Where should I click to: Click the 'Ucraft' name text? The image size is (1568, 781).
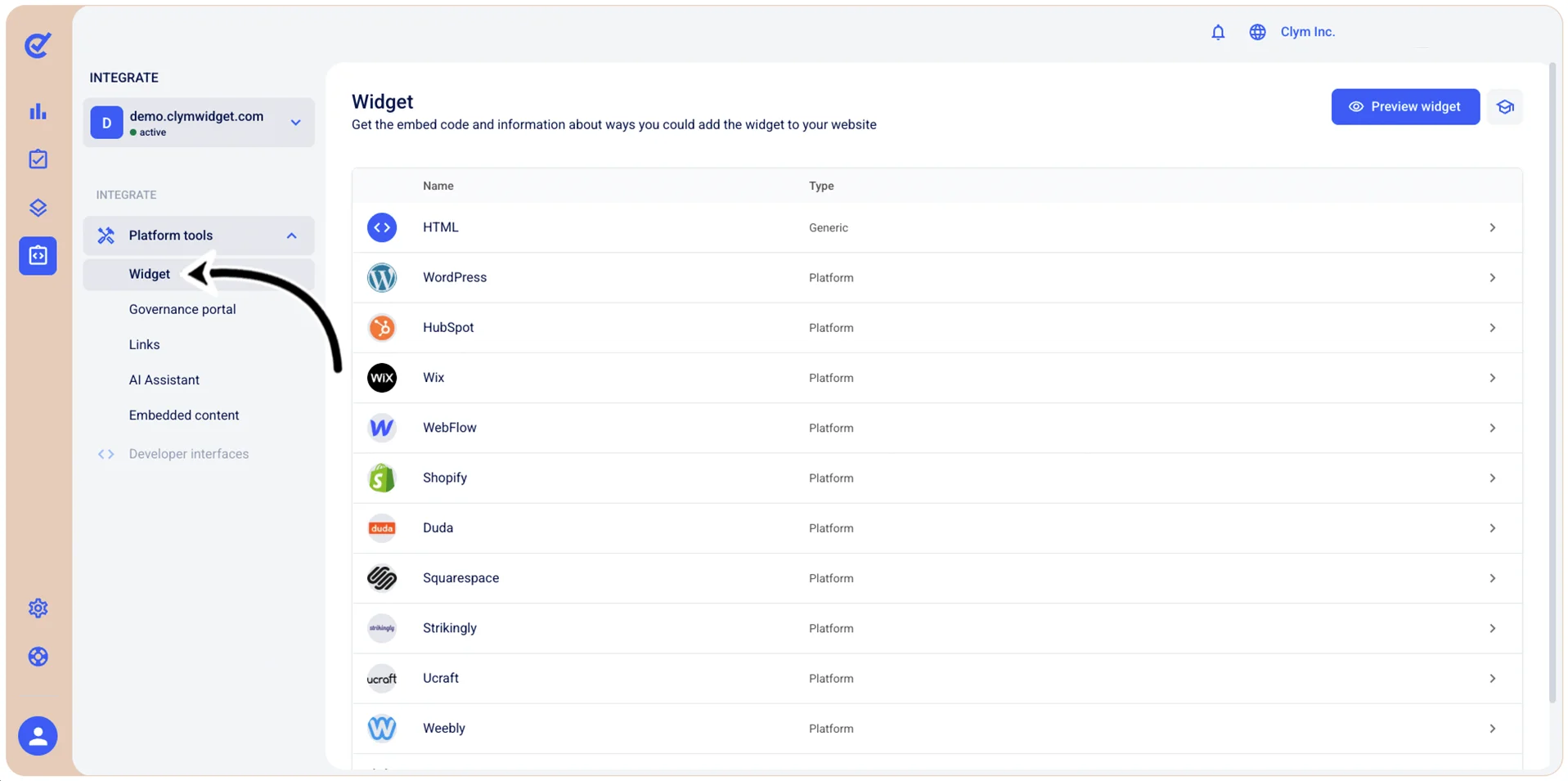pos(441,678)
